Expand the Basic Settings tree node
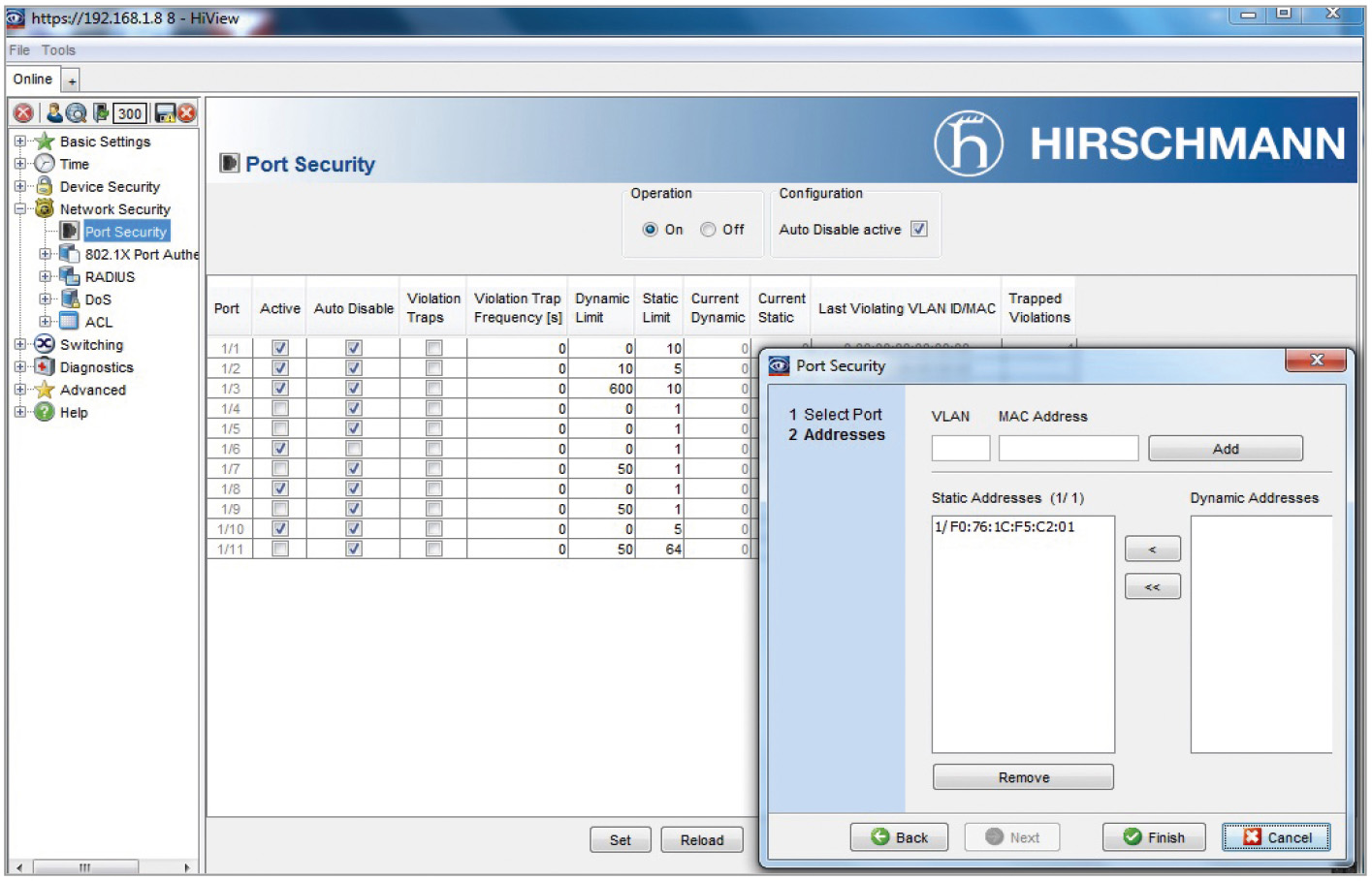1372x881 pixels. 19,142
